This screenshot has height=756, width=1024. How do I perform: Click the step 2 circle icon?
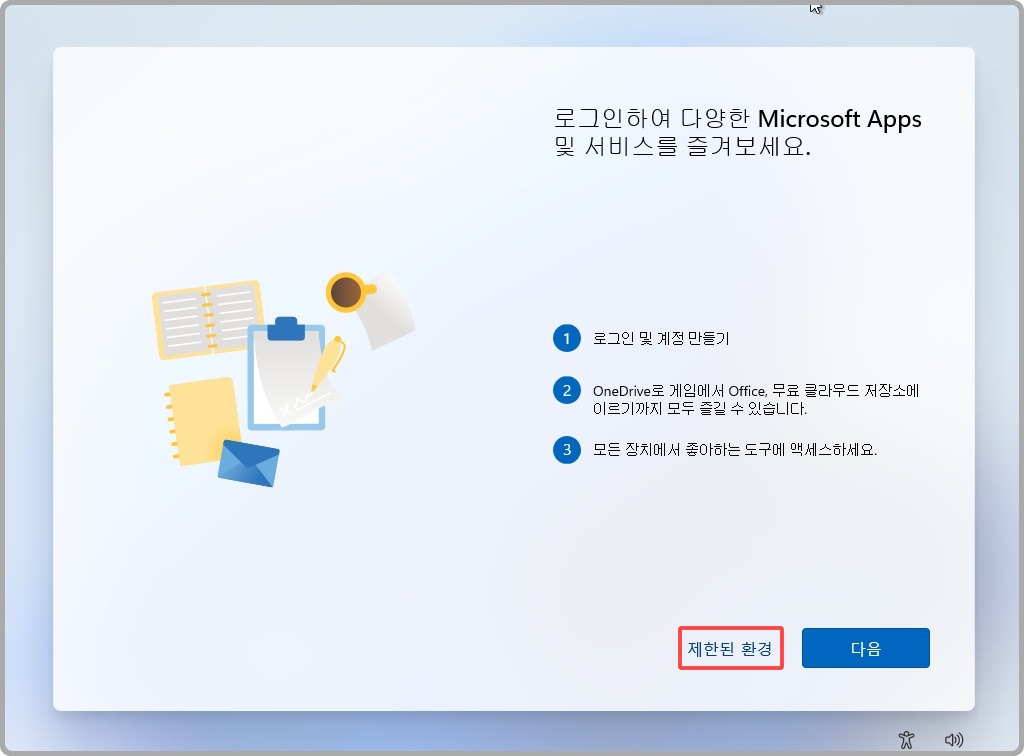(567, 390)
